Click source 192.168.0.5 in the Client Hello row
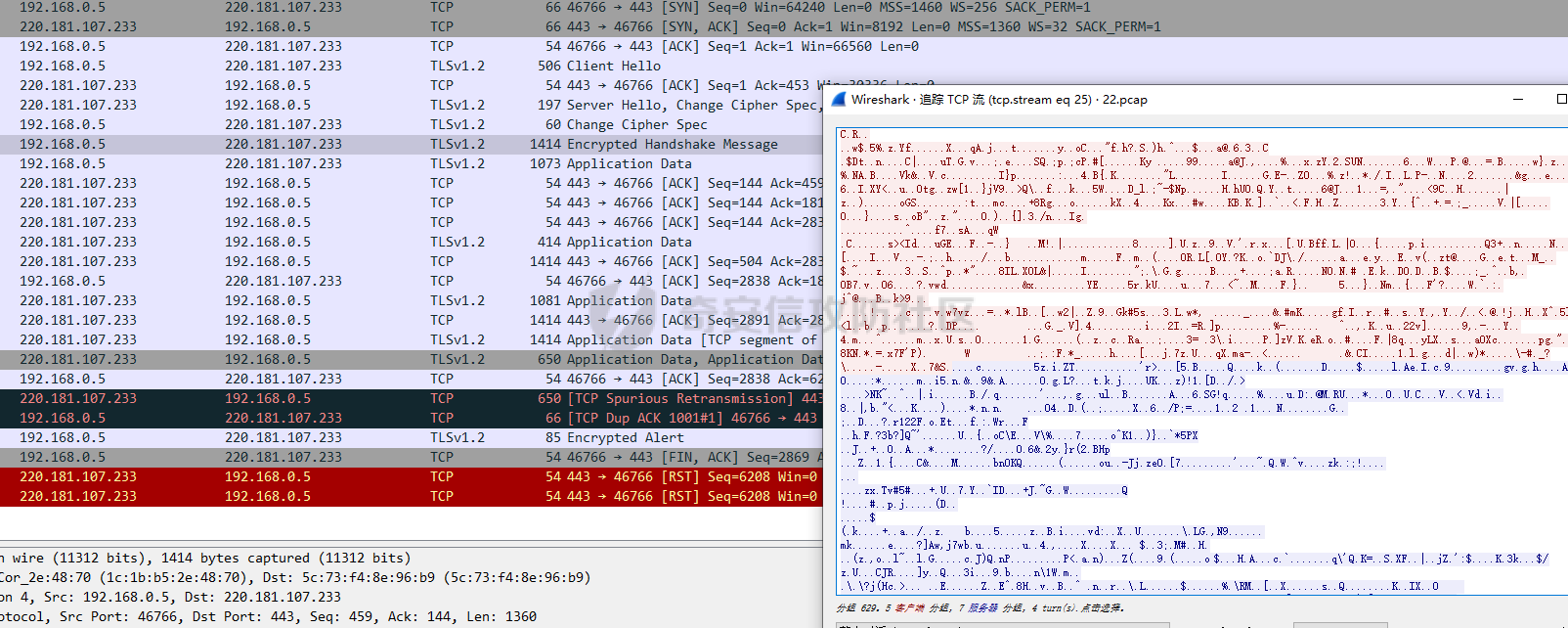The height and width of the screenshot is (628, 1568). 63,66
